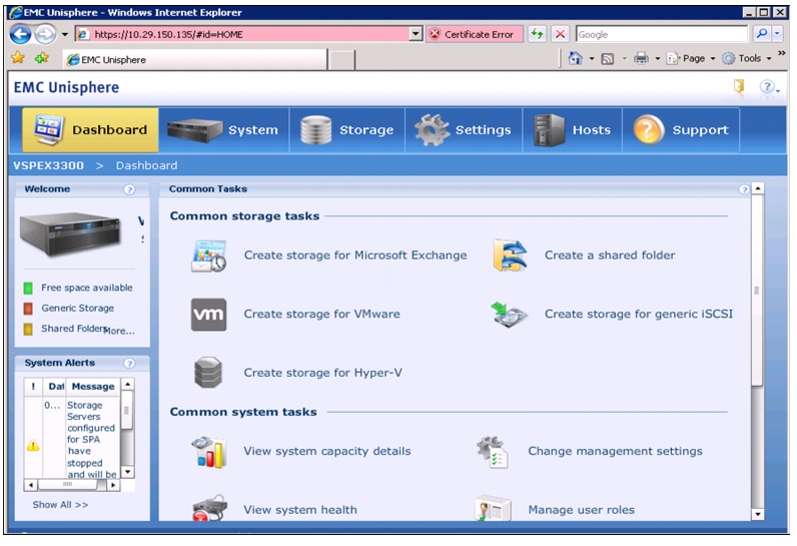797x546 pixels.
Task: Click Manage user roles link
Action: 581,510
